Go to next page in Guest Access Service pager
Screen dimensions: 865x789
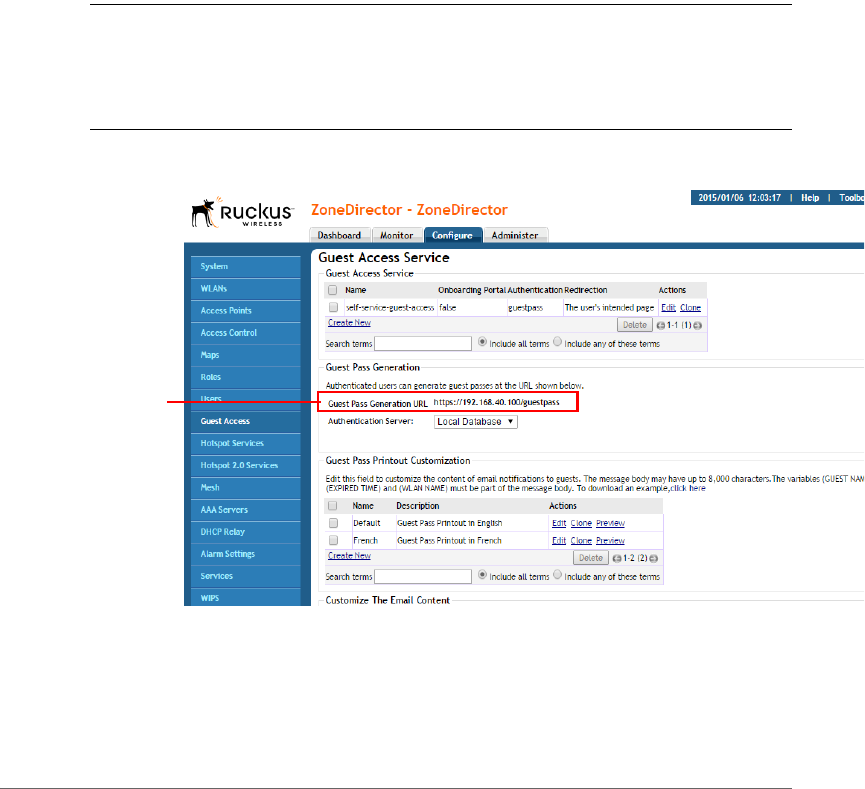[x=698, y=326]
